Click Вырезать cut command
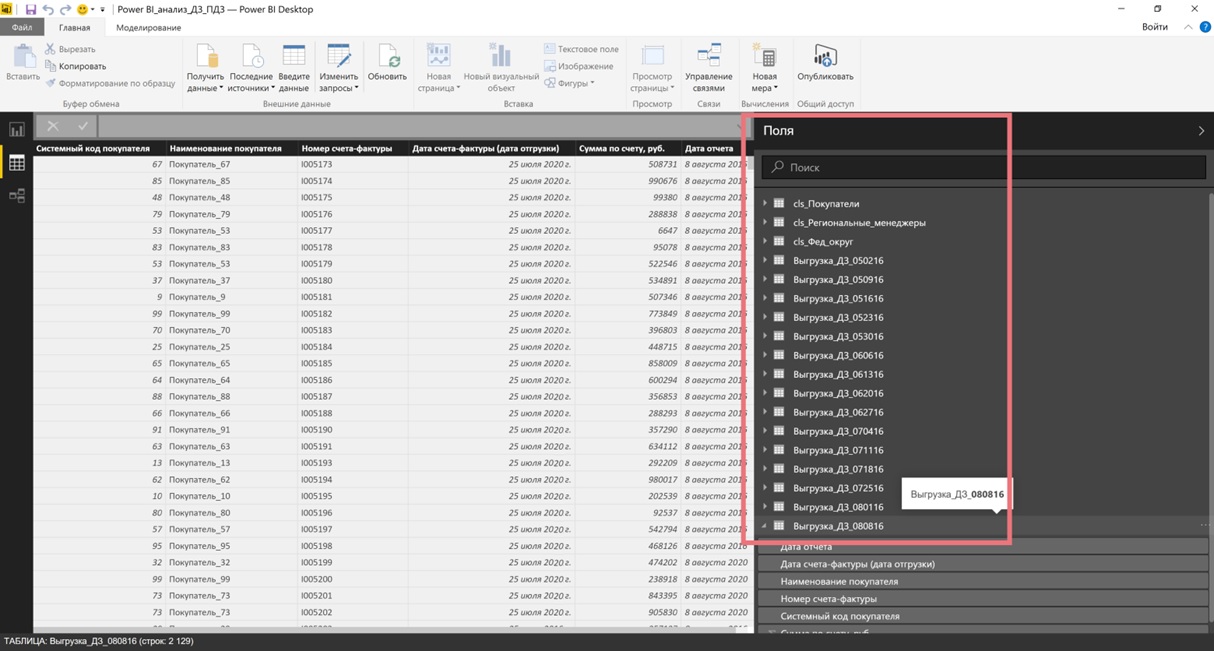Viewport: 1214px width, 651px height. 70,49
